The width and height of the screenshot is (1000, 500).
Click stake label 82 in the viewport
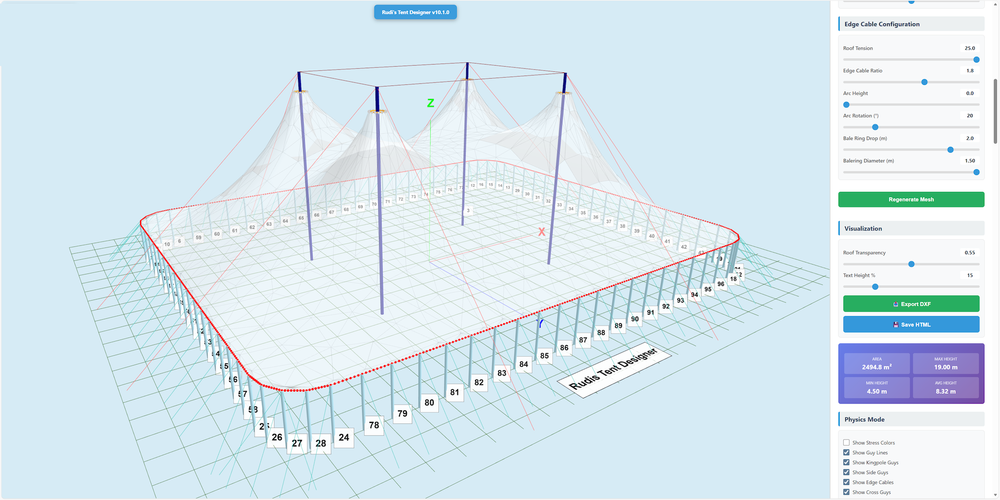pyautogui.click(x=479, y=383)
